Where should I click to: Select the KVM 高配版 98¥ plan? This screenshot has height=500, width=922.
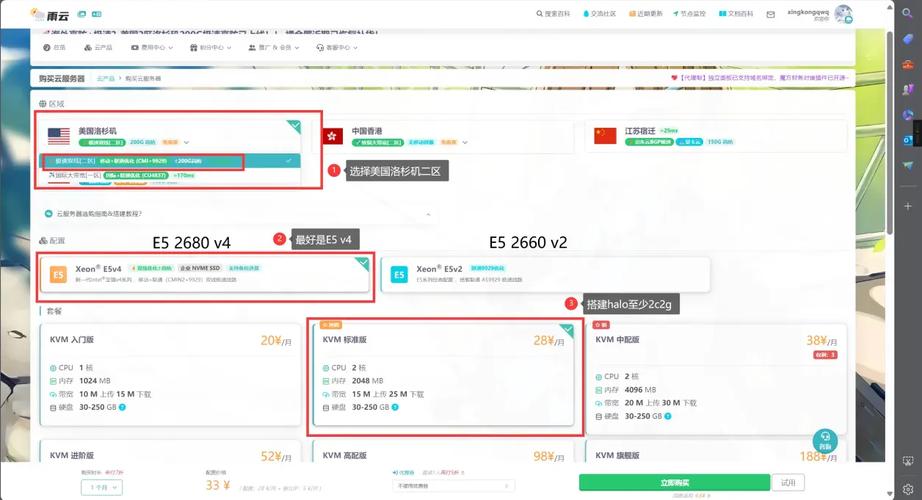coord(443,452)
